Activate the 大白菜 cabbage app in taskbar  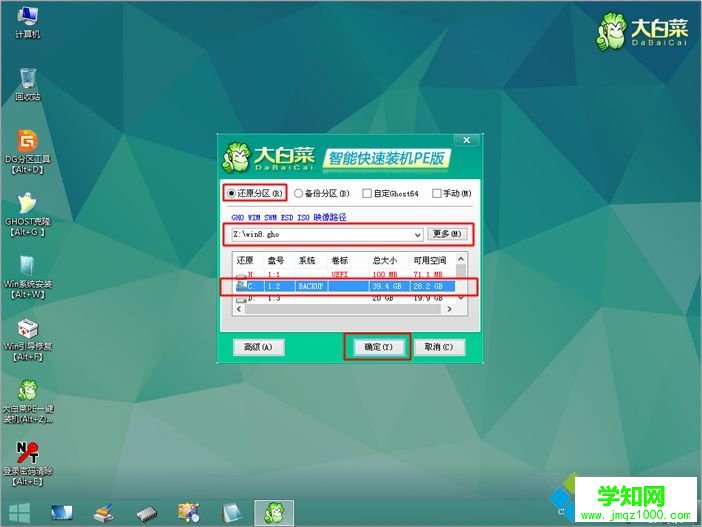pos(274,513)
